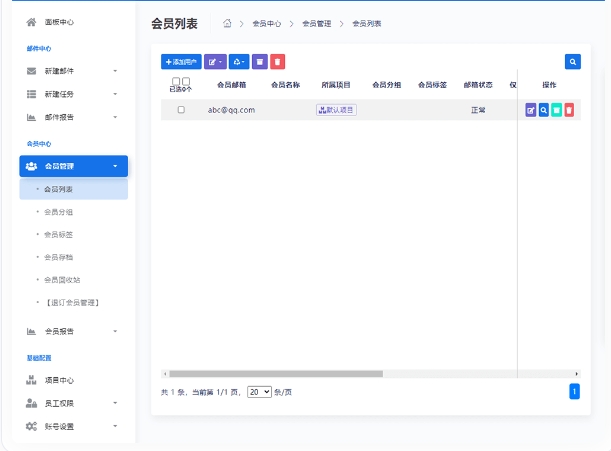Screen dimensions: 611x451
Task: Click the 会员分组 column header
Action: [x=387, y=85]
